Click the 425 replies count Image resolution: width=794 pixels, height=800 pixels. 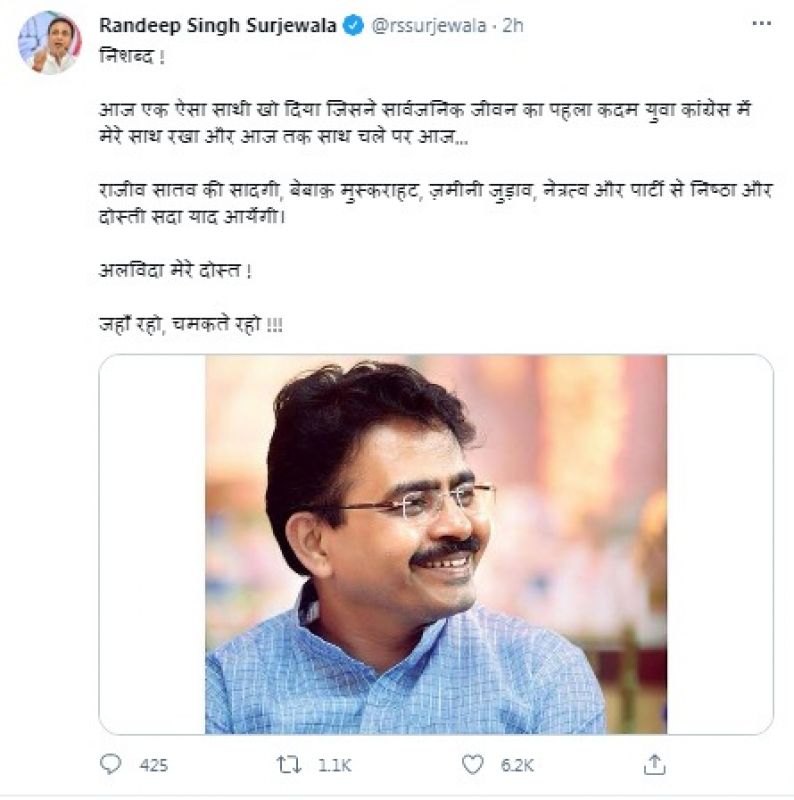tap(153, 765)
